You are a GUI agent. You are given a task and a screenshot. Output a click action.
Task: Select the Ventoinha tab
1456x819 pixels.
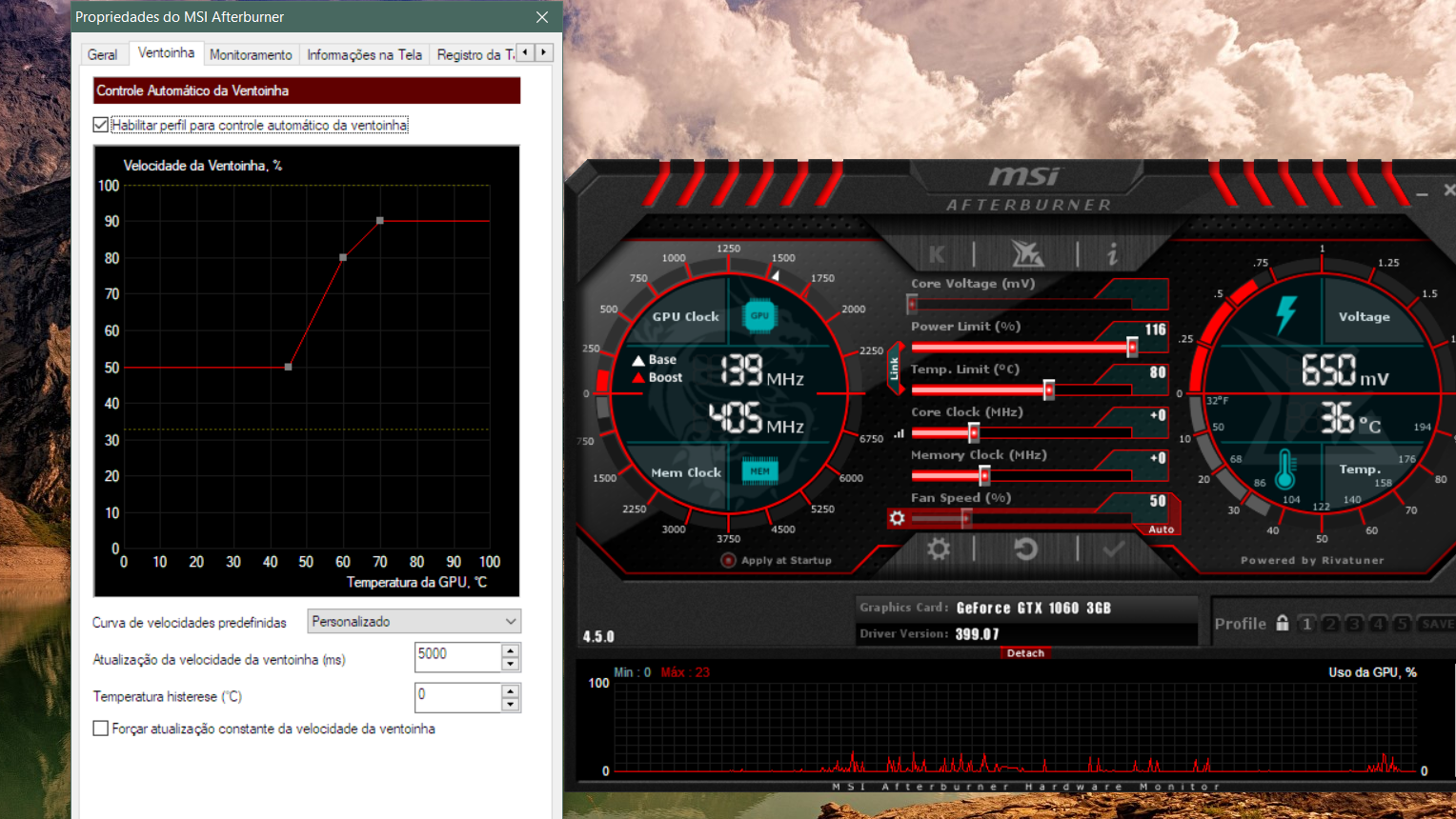(x=166, y=53)
